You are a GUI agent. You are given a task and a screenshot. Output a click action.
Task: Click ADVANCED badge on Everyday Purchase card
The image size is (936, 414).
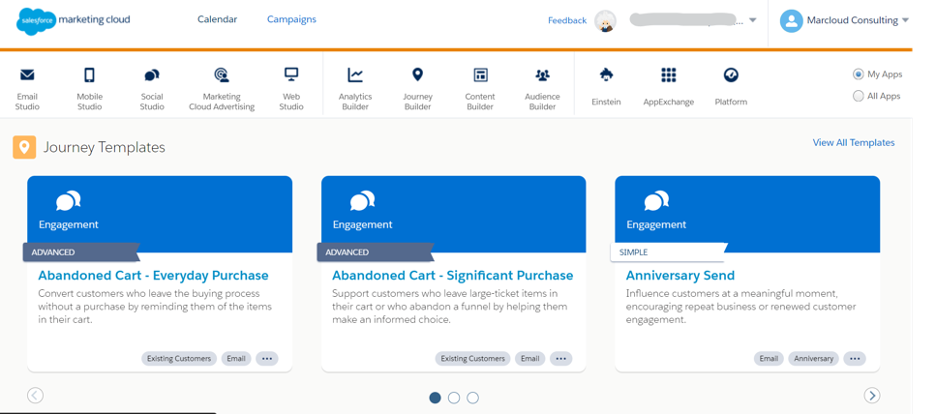80,252
